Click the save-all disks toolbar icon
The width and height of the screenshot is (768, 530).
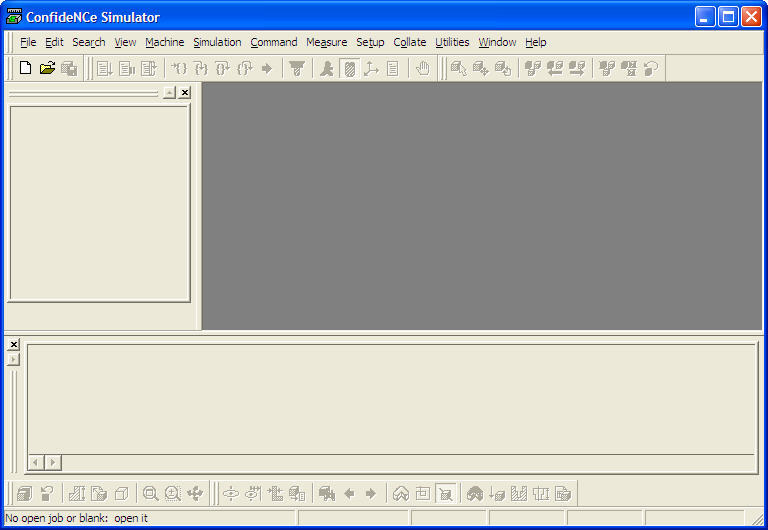coord(69,68)
